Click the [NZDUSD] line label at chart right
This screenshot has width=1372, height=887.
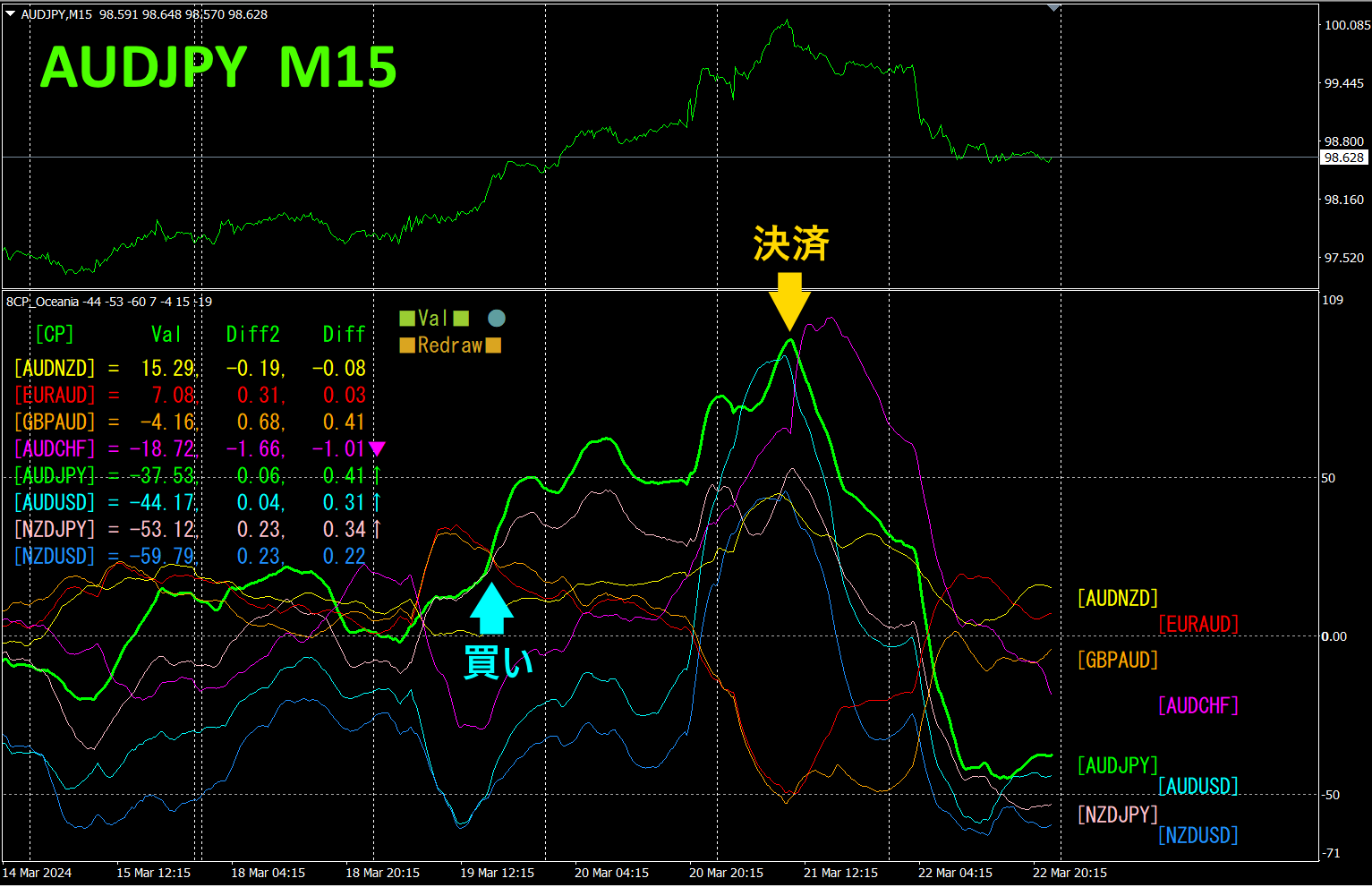click(x=1198, y=835)
